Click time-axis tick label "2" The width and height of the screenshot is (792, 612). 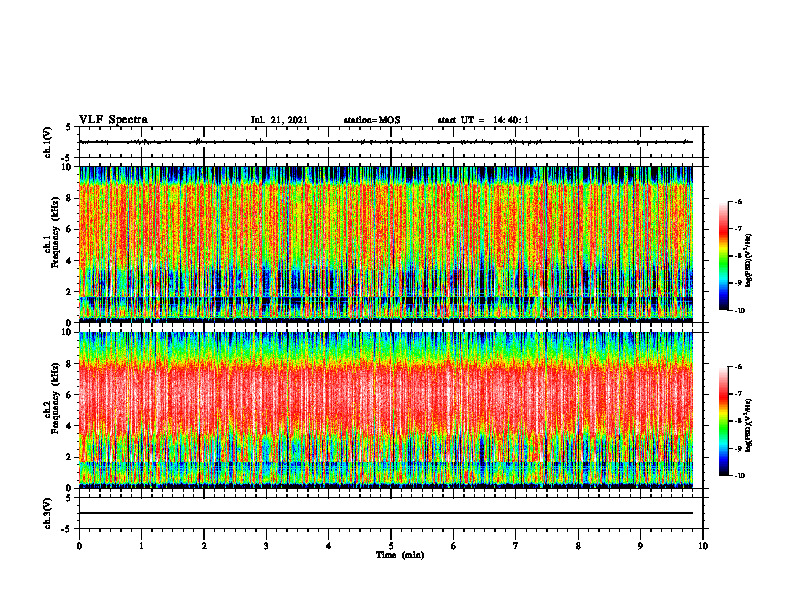pyautogui.click(x=204, y=546)
